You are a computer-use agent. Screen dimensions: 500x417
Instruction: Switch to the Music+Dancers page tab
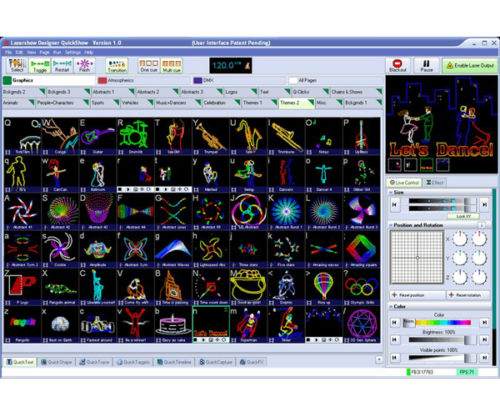pyautogui.click(x=171, y=103)
